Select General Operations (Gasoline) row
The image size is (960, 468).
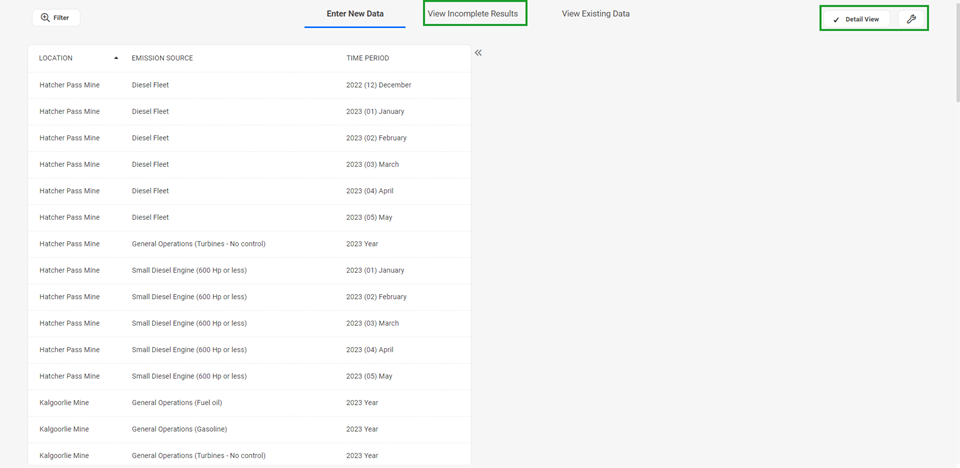coord(249,429)
